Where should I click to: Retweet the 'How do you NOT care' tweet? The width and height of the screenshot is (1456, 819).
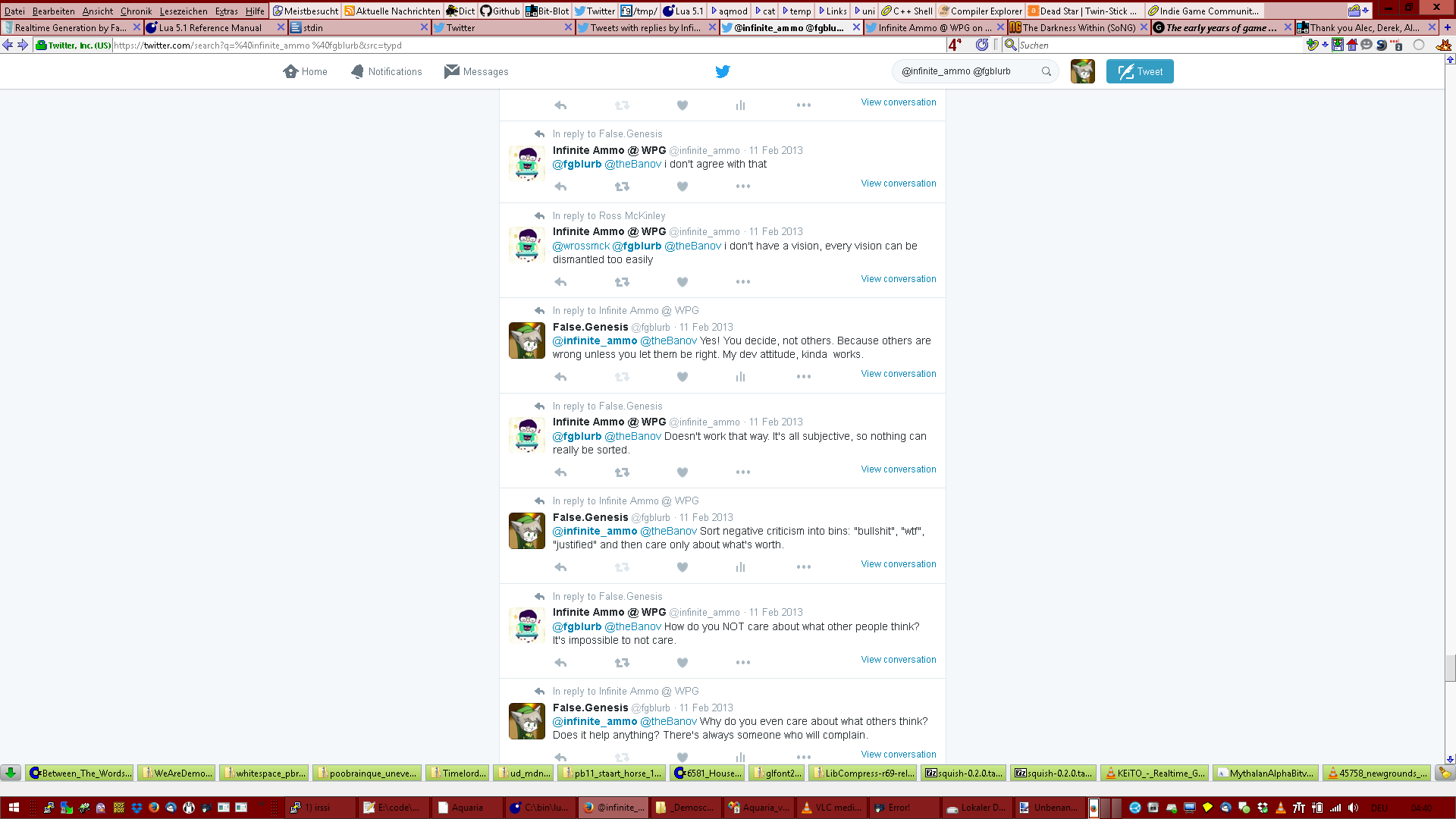[622, 663]
